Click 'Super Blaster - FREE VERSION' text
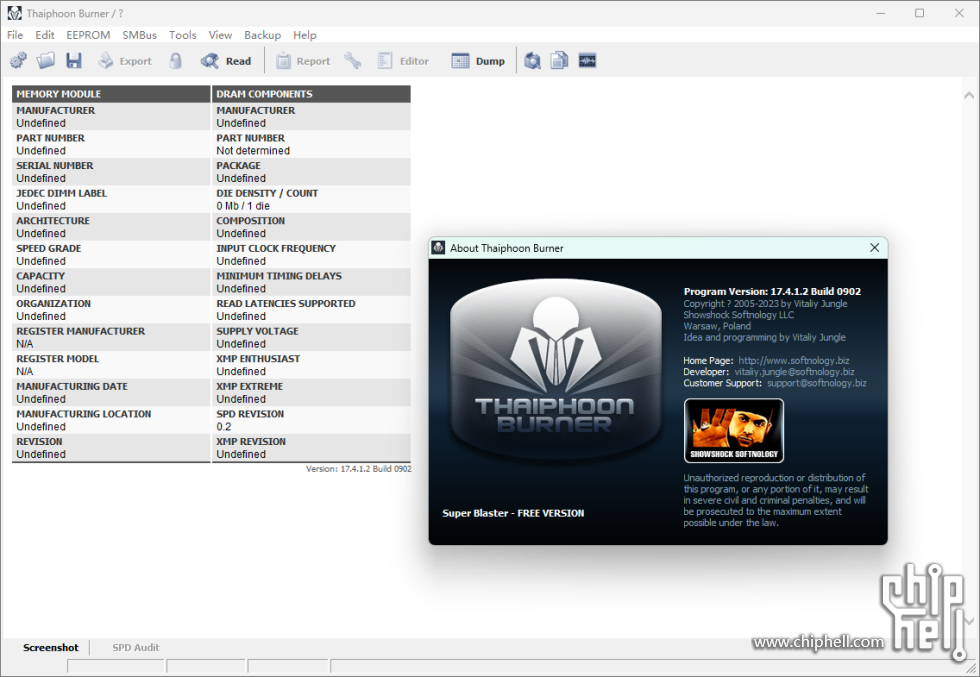This screenshot has width=980, height=677. point(513,513)
